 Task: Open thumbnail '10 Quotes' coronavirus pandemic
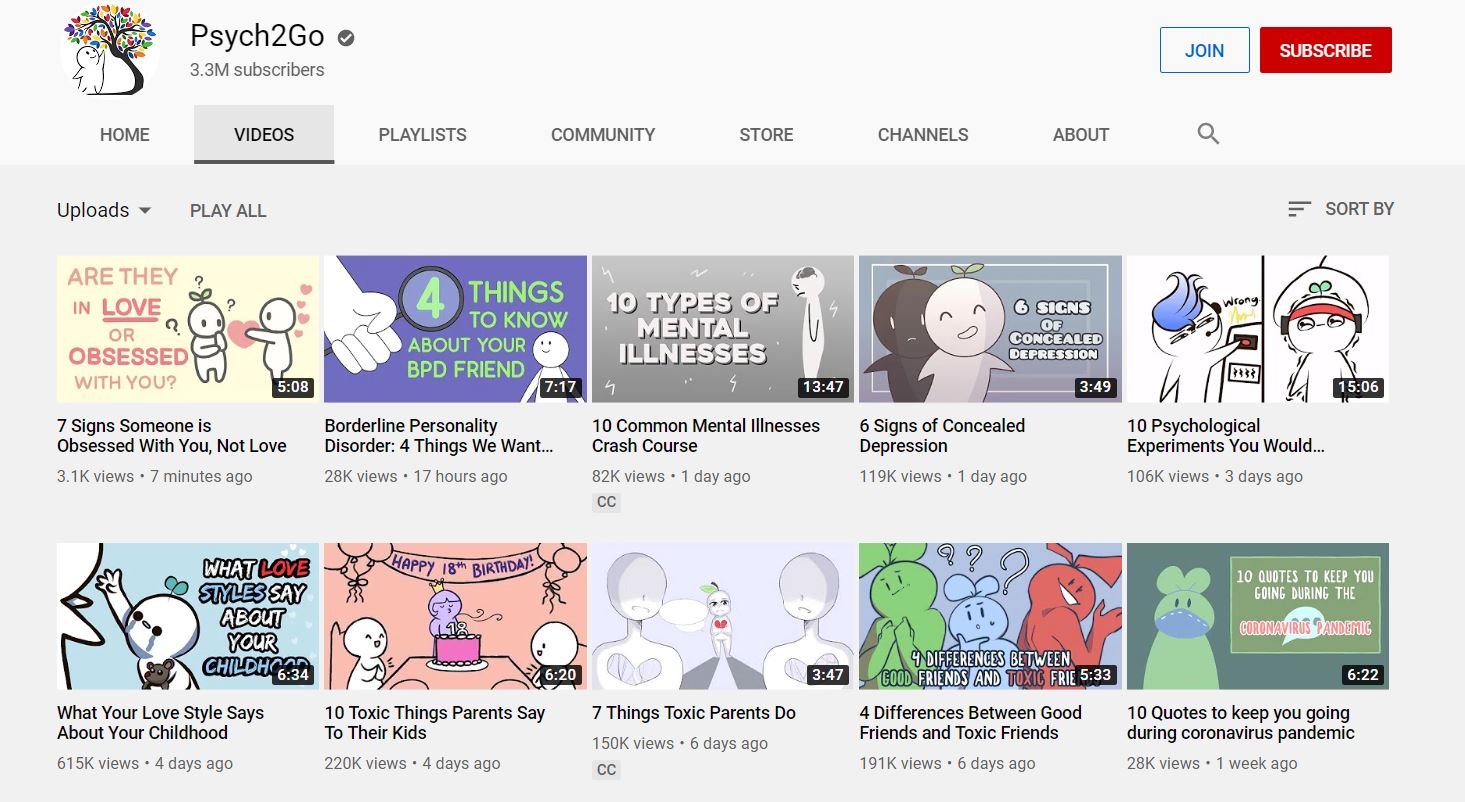(x=1258, y=616)
